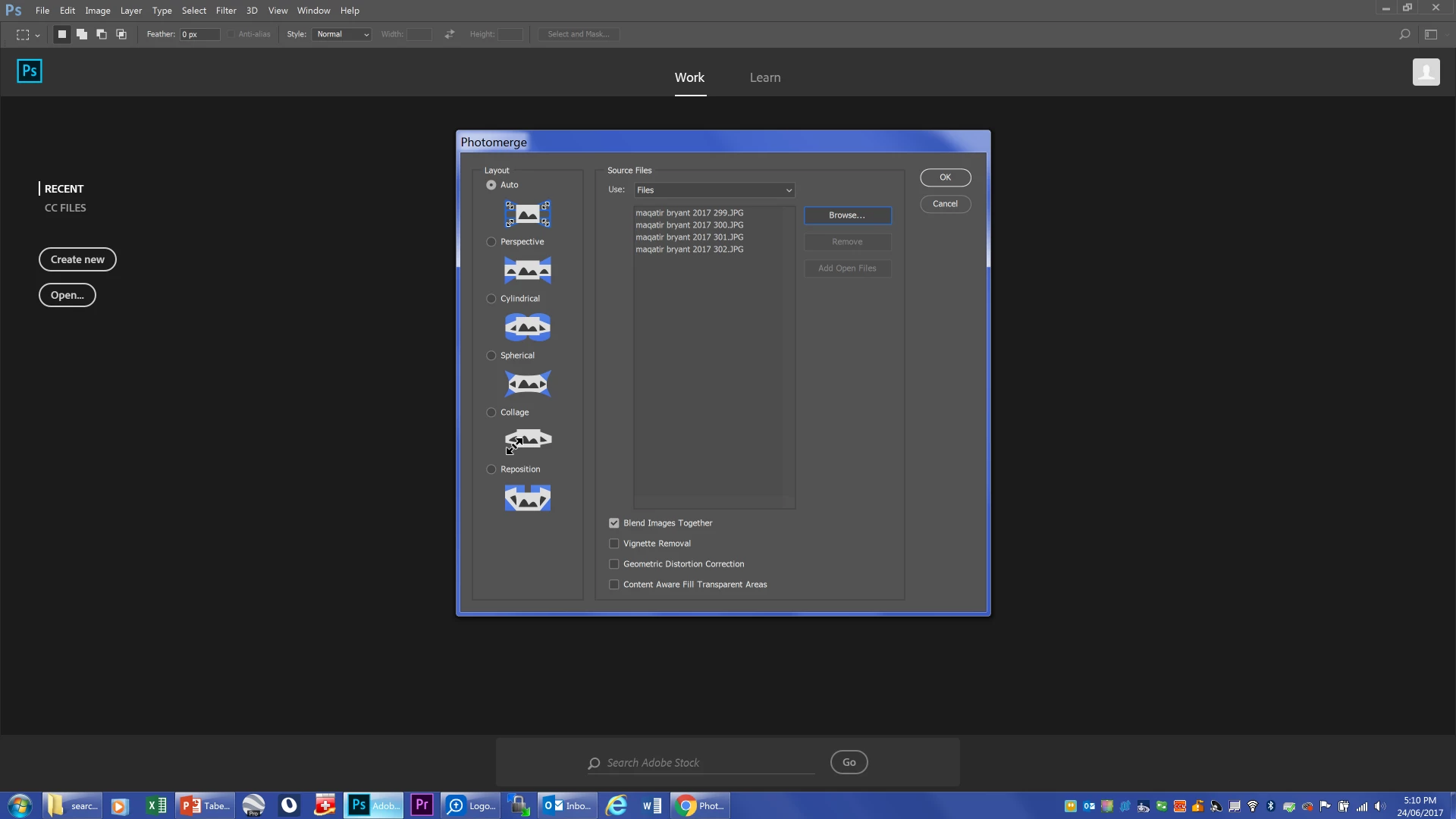Open the Style Normal dropdown
1456x819 pixels.
click(x=342, y=34)
